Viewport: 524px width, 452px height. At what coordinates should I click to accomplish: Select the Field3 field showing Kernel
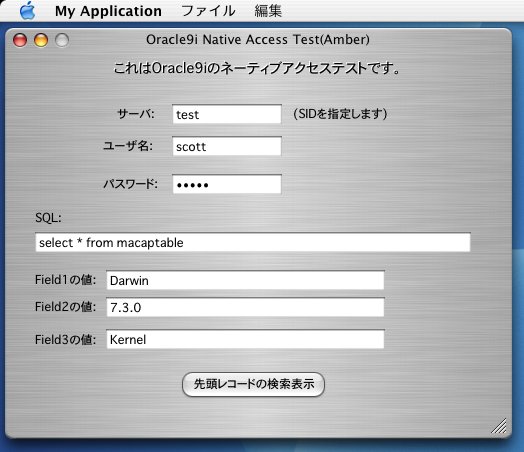(x=245, y=339)
